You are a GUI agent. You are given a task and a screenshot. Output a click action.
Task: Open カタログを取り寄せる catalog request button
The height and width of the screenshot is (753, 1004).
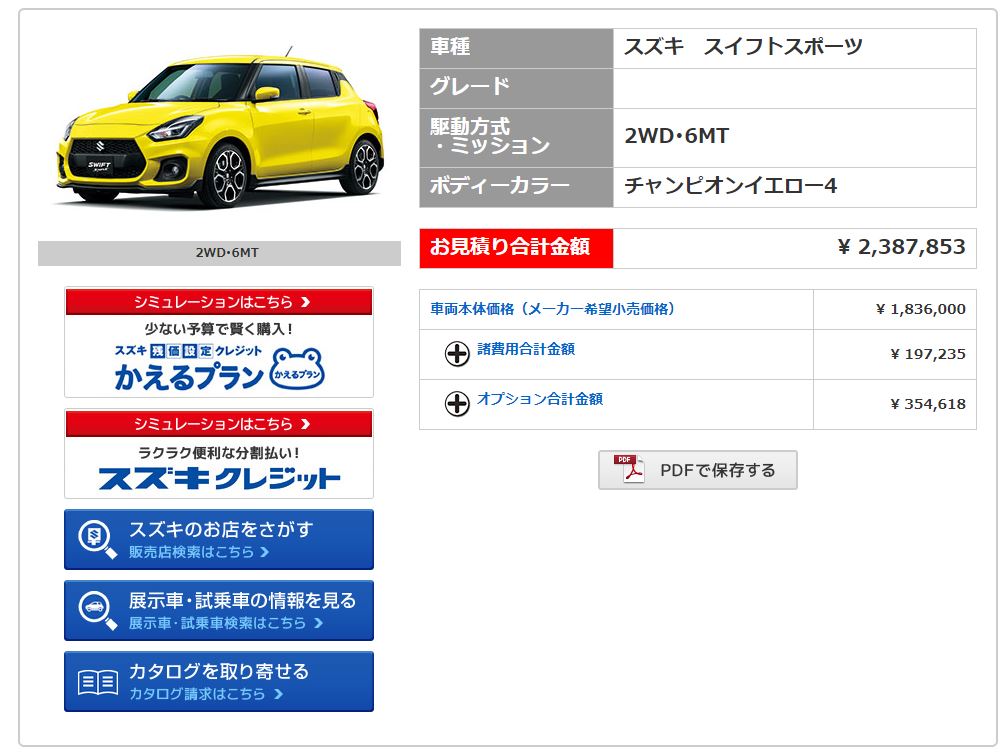pyautogui.click(x=219, y=681)
